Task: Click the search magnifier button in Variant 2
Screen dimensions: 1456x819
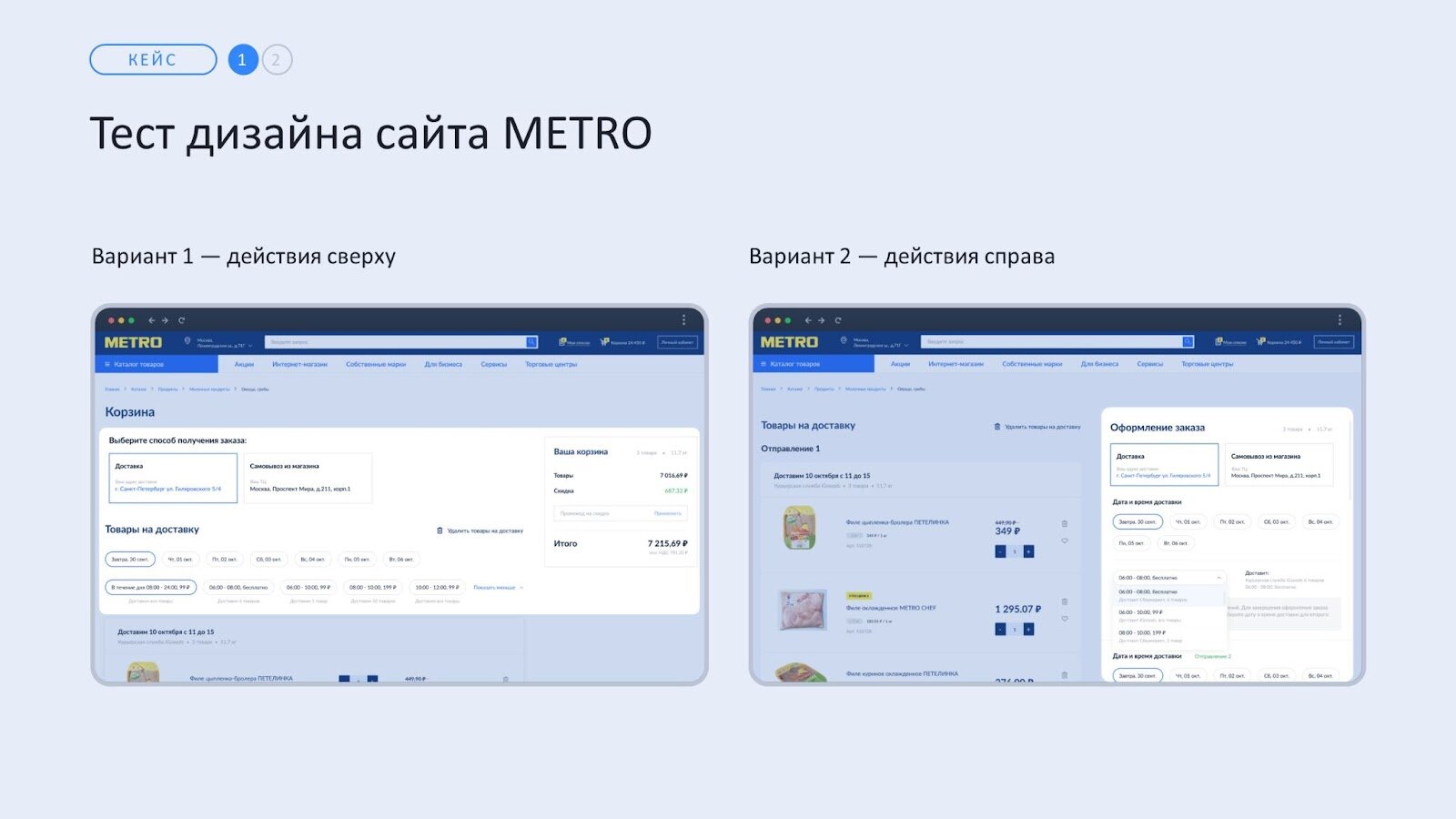Action: coord(1188,342)
